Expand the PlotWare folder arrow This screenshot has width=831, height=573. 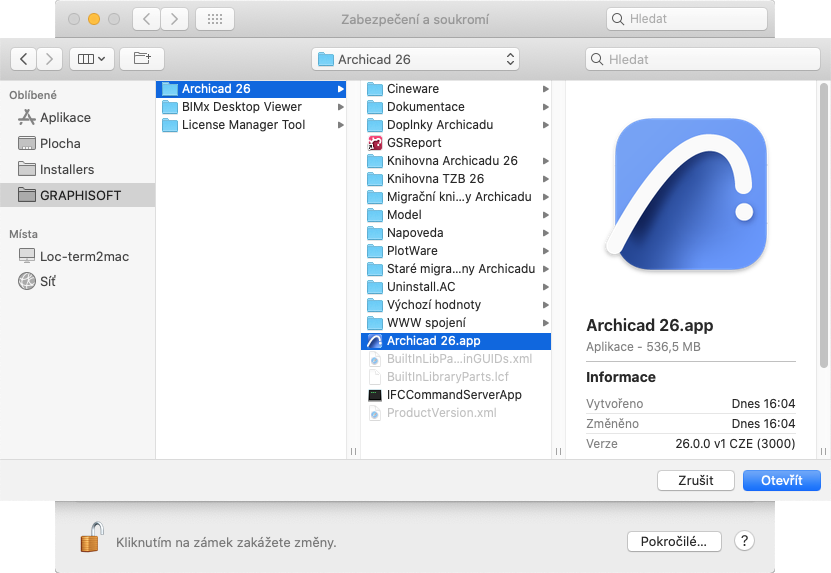pyautogui.click(x=545, y=251)
